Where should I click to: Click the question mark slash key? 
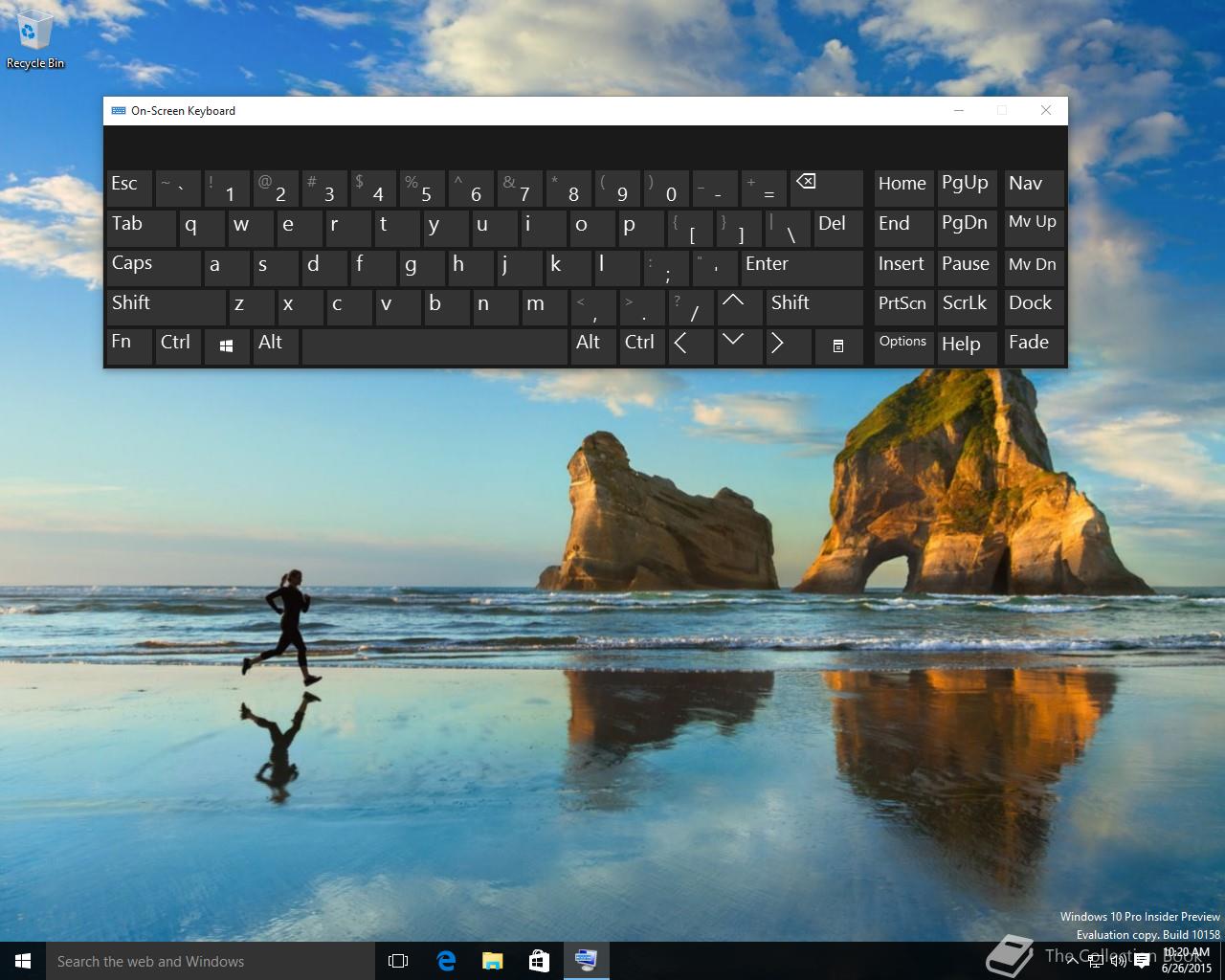click(x=690, y=307)
